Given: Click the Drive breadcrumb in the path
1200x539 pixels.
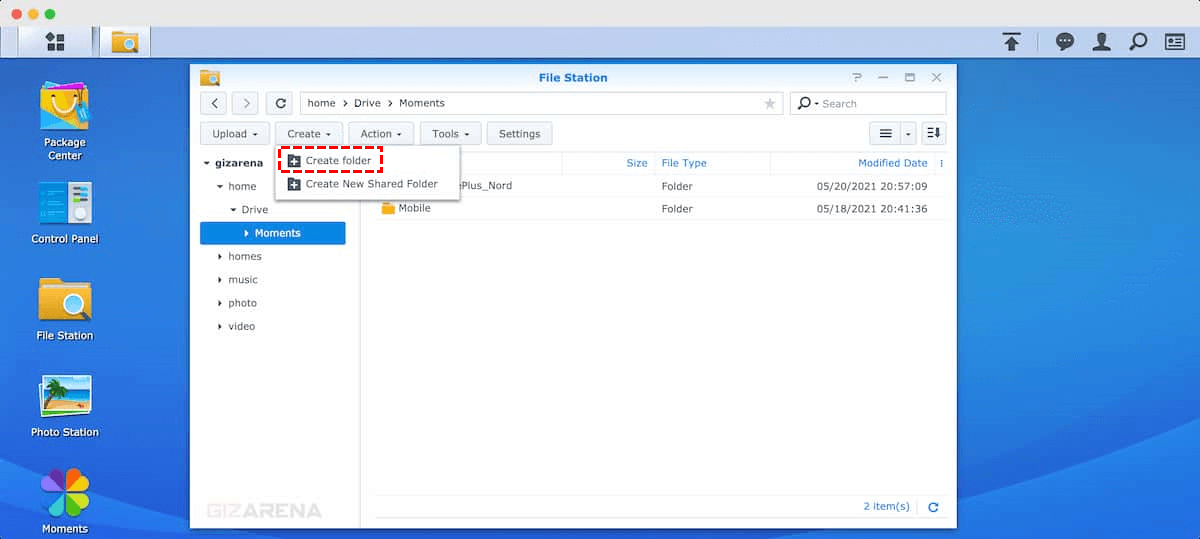Looking at the screenshot, I should click(367, 103).
